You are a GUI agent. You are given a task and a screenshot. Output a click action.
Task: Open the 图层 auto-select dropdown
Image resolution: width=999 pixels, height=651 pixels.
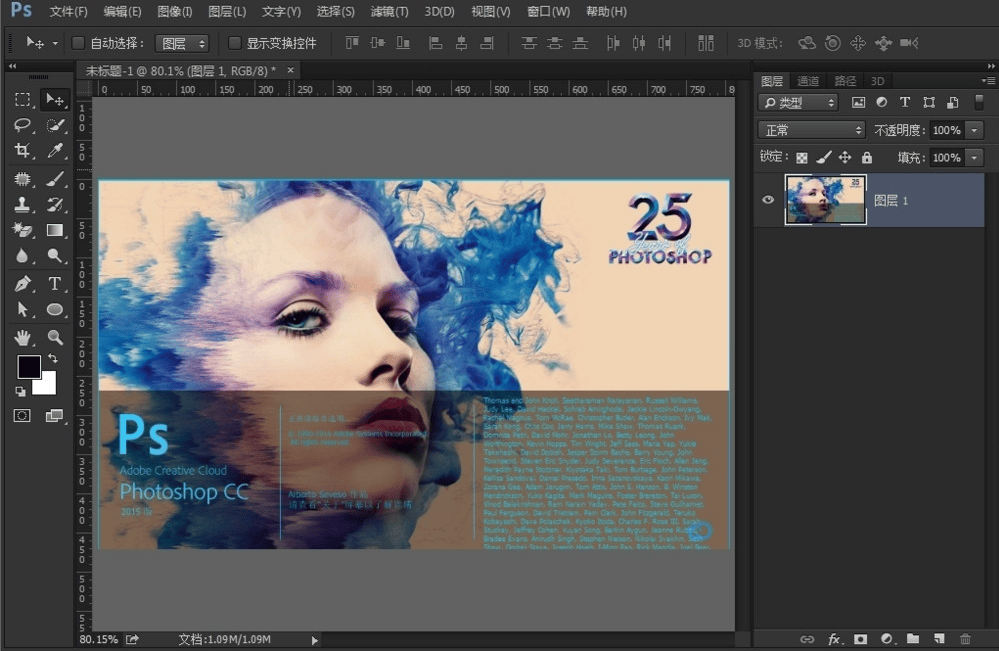pos(182,43)
